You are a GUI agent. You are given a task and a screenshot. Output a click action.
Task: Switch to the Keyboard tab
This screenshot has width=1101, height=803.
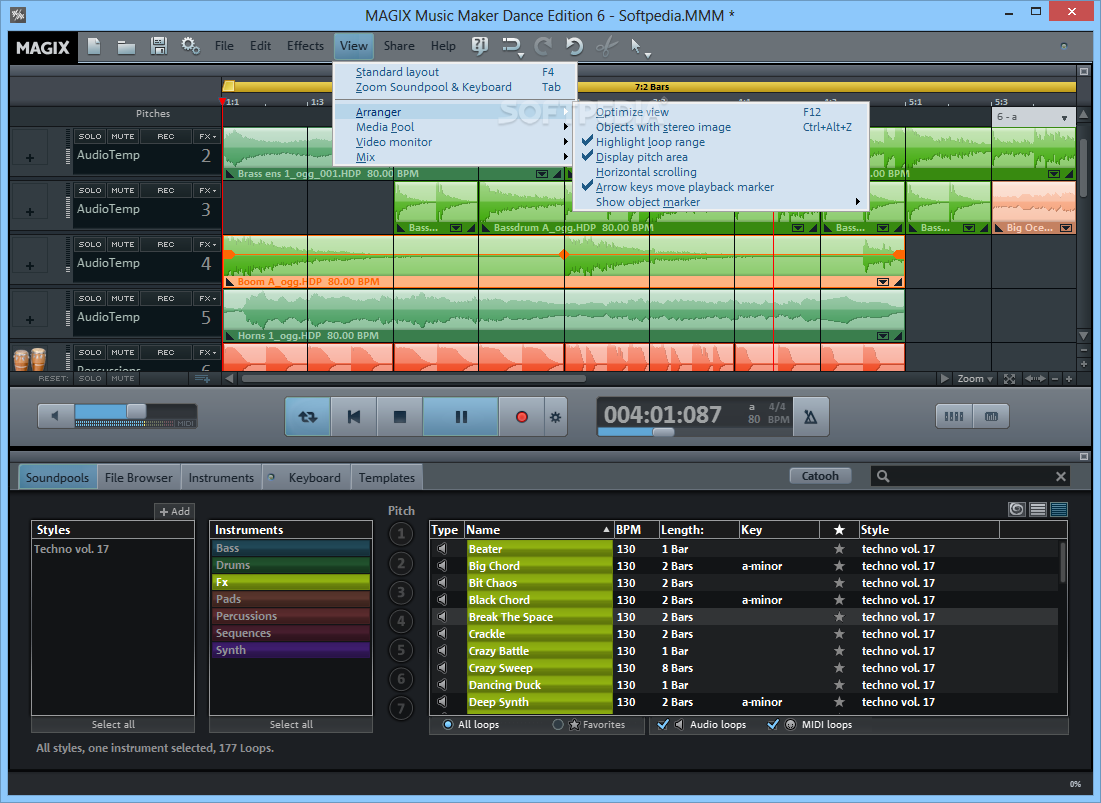tap(314, 477)
